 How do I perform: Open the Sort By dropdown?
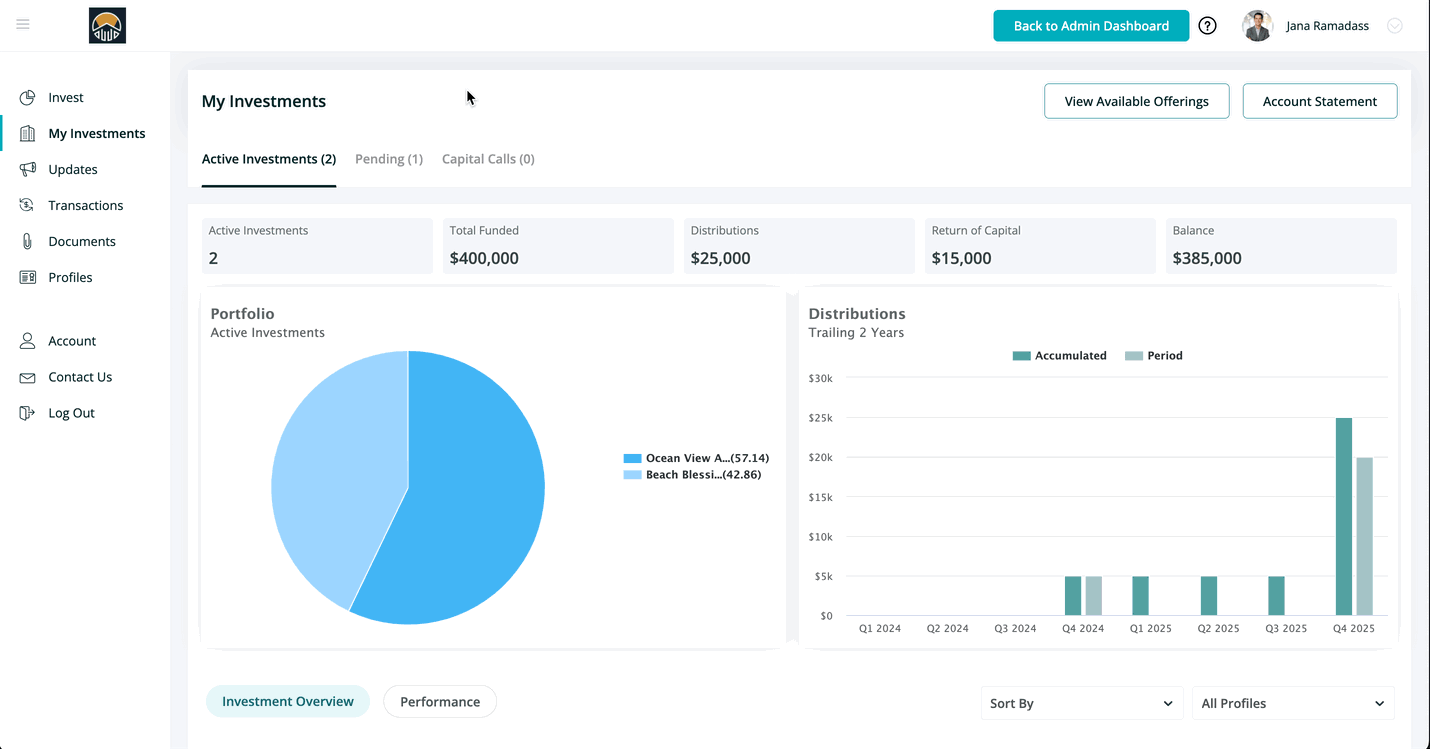coord(1081,703)
